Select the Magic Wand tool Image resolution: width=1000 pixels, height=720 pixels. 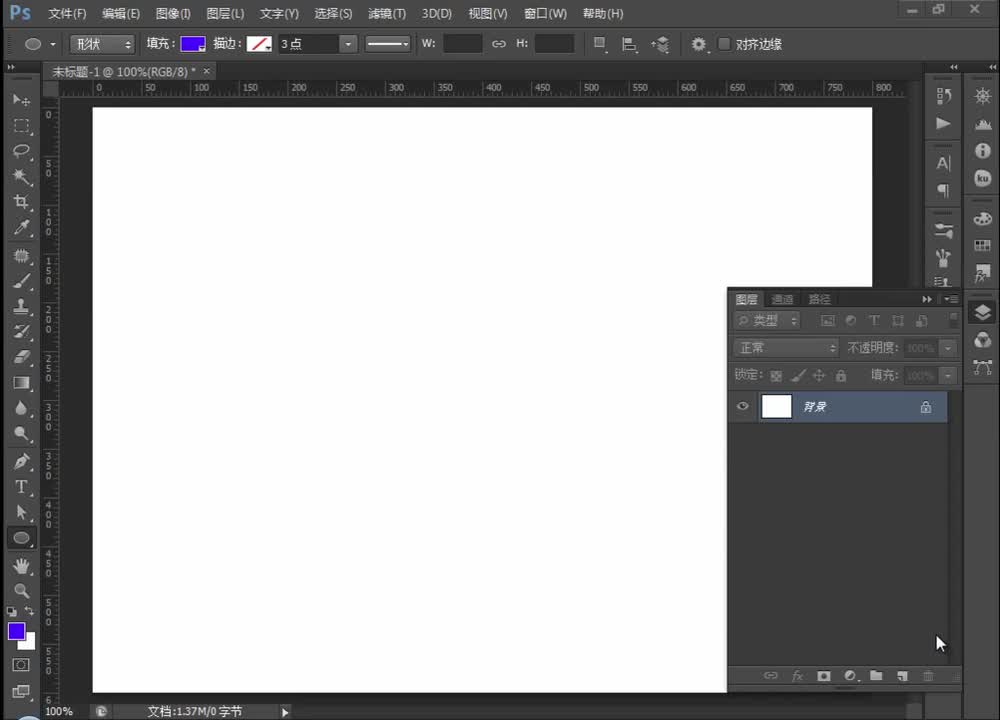click(x=21, y=177)
